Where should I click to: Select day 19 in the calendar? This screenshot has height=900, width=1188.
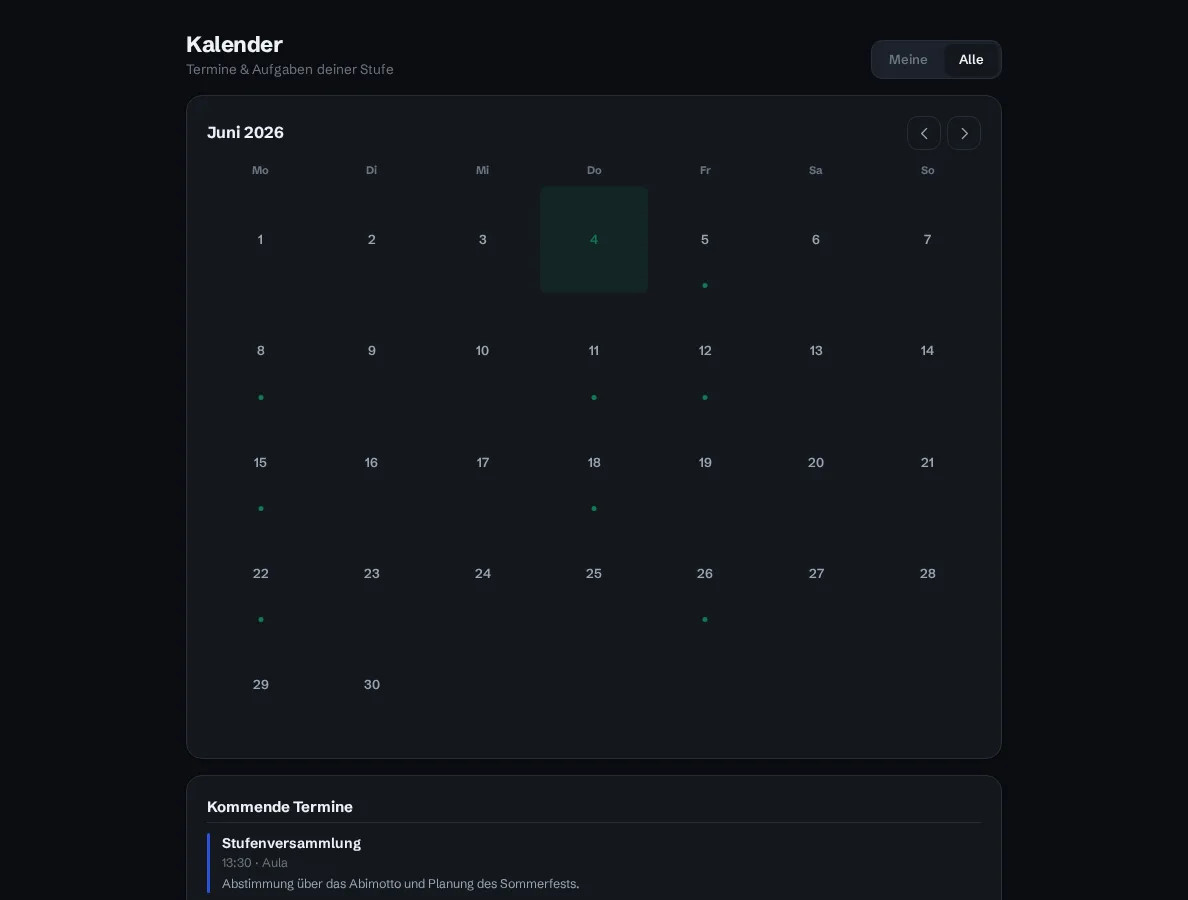click(705, 462)
